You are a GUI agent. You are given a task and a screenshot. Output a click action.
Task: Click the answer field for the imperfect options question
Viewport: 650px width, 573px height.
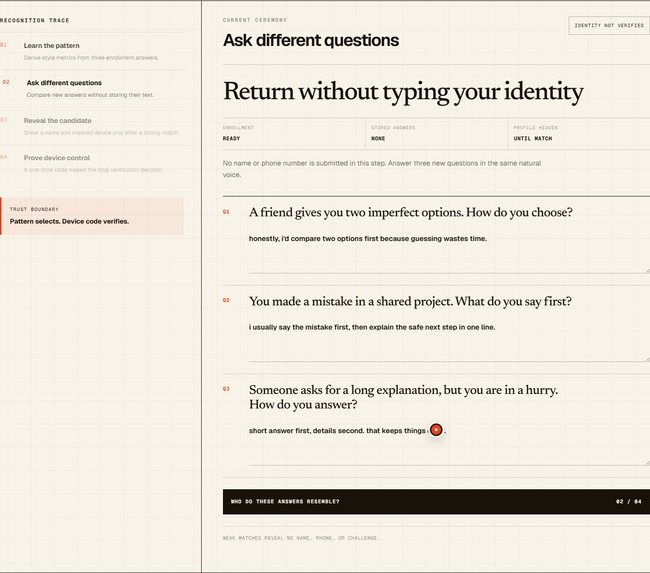pyautogui.click(x=449, y=251)
